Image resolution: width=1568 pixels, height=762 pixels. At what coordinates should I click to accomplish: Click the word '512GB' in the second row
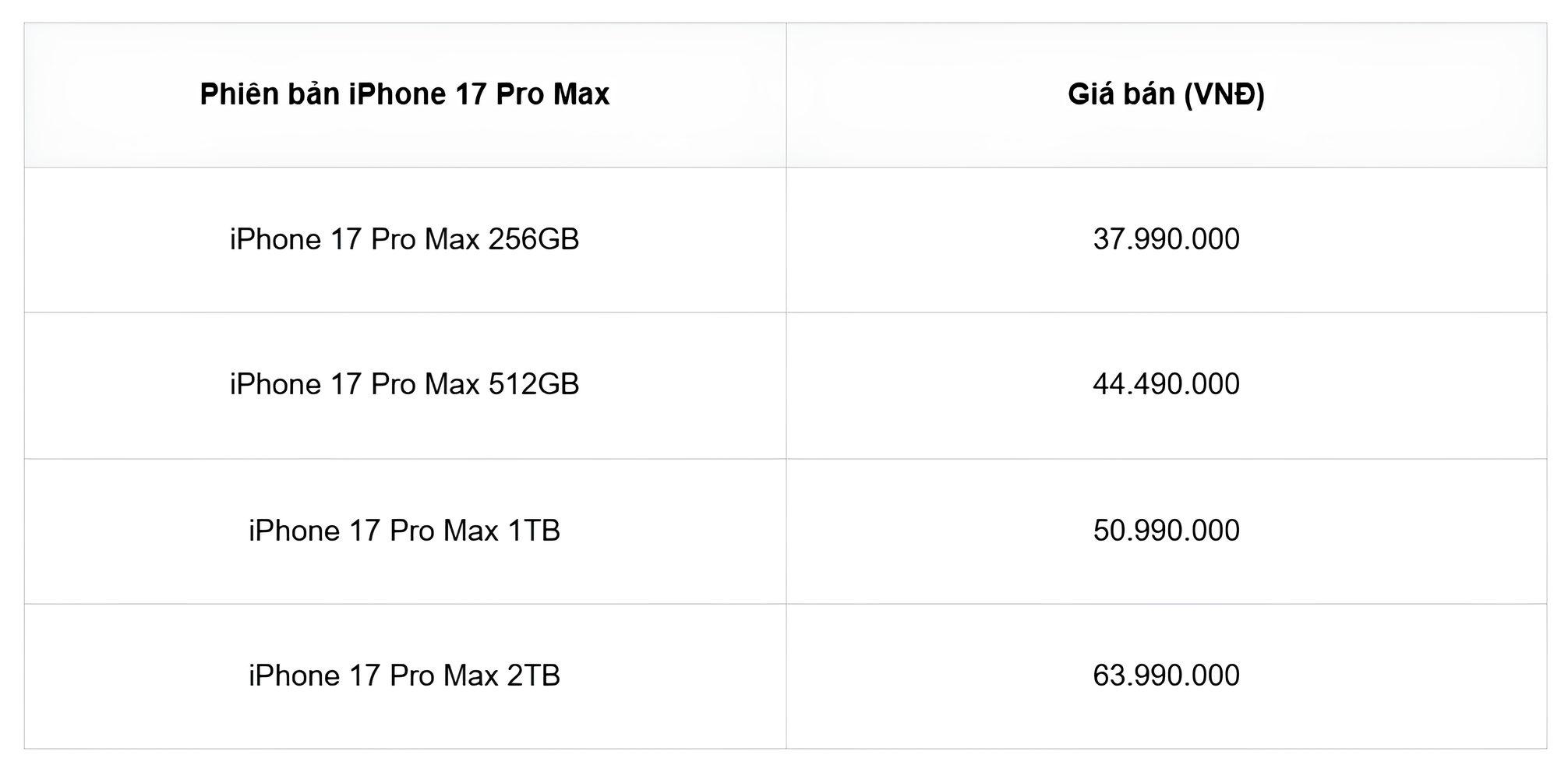[x=534, y=384]
